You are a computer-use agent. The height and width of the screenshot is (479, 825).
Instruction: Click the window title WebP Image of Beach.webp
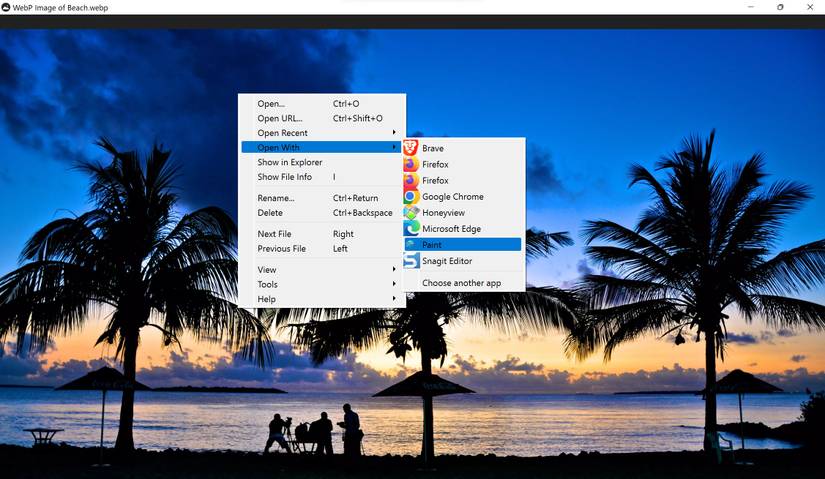60,8
